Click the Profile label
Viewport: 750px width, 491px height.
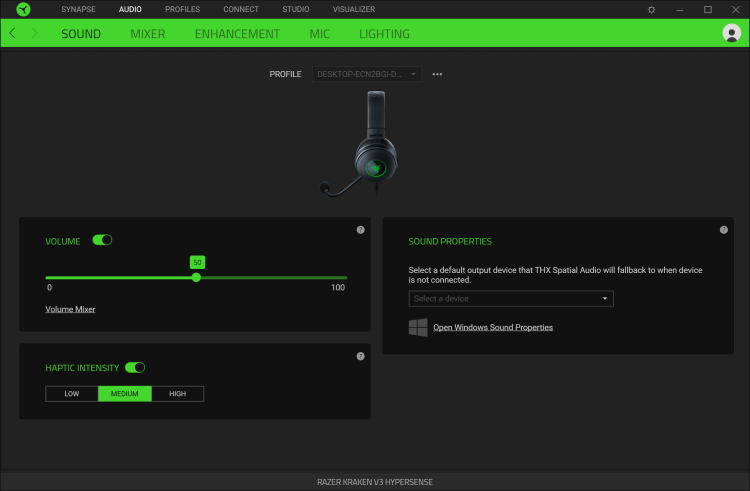pyautogui.click(x=285, y=74)
